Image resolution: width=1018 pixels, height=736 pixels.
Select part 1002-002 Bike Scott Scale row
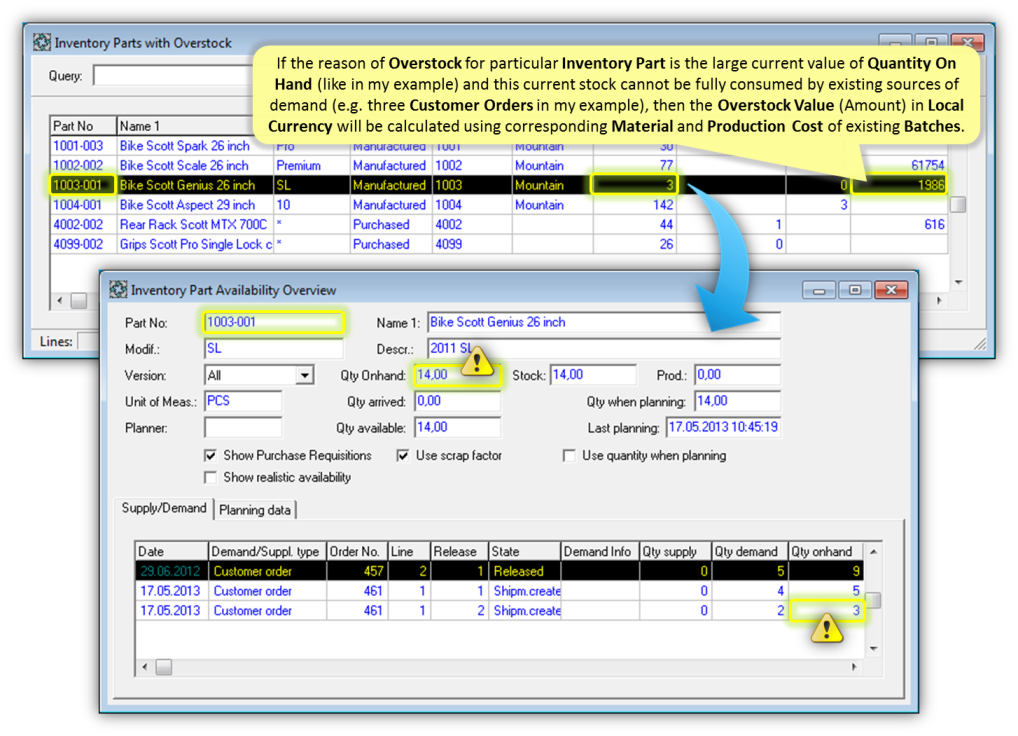pyautogui.click(x=499, y=166)
